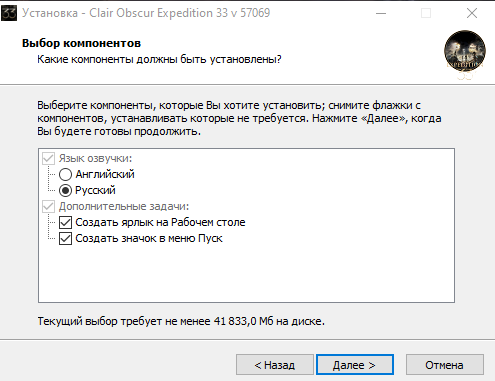Screen dimensions: 495x381
Task: Click the Expedition 33 round game logo
Action: [x=465, y=54]
